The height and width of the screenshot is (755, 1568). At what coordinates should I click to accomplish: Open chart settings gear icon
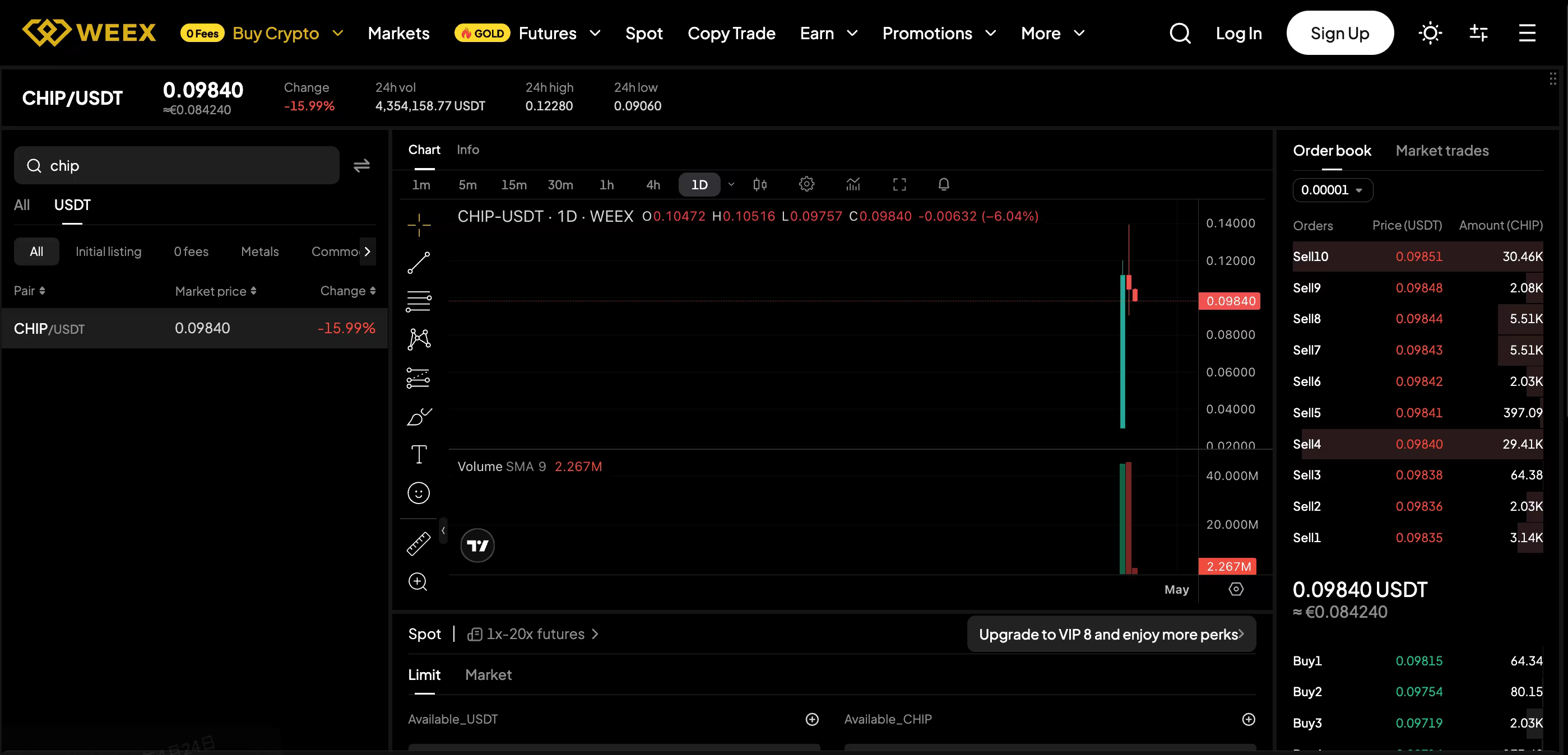(806, 184)
